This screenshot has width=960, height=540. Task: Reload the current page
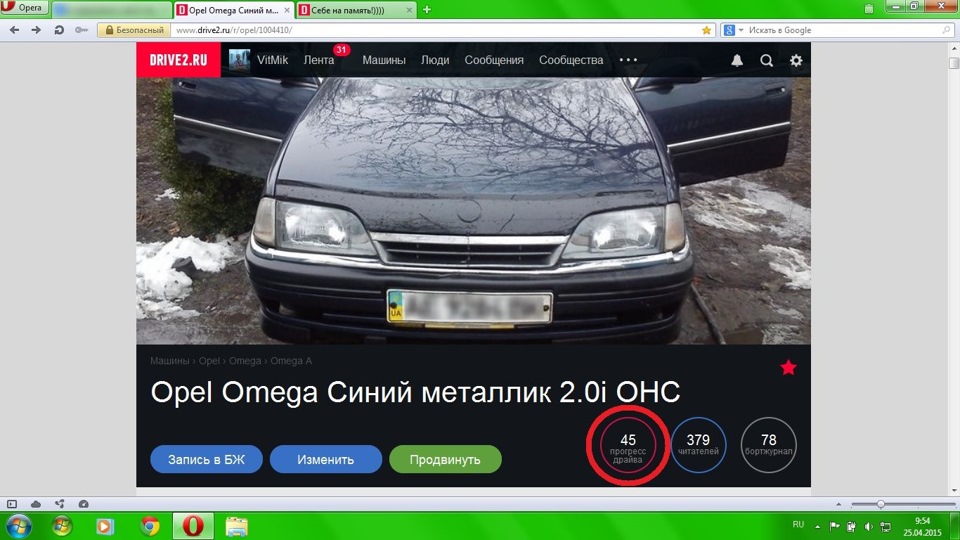tap(59, 29)
